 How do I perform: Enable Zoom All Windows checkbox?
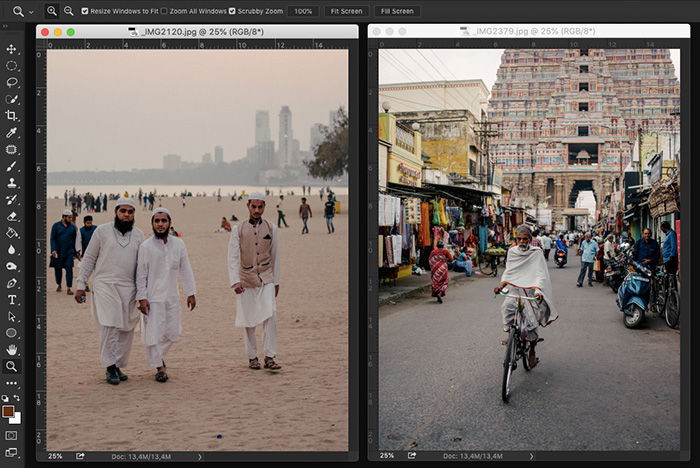point(164,11)
